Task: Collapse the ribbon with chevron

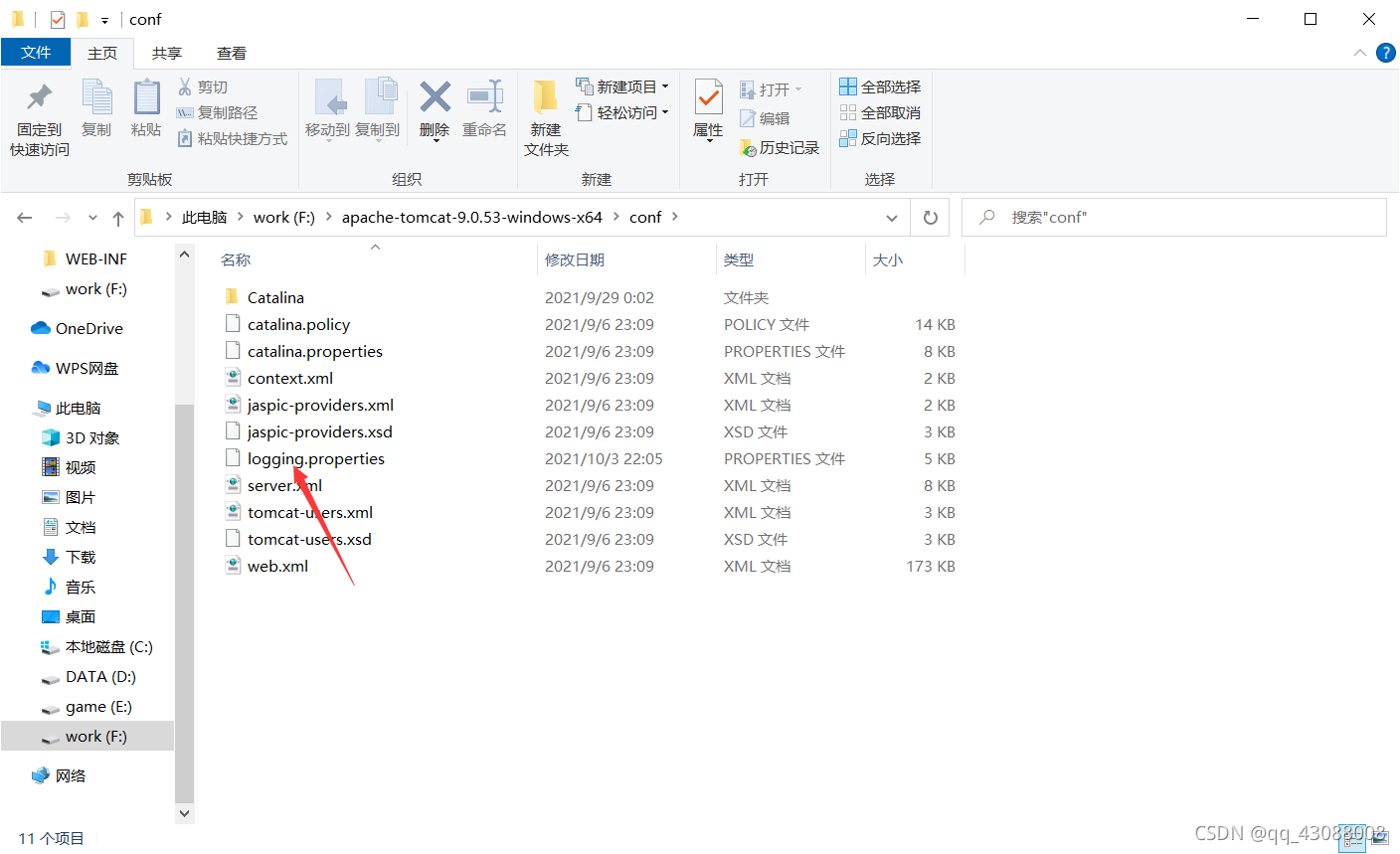Action: [1359, 53]
